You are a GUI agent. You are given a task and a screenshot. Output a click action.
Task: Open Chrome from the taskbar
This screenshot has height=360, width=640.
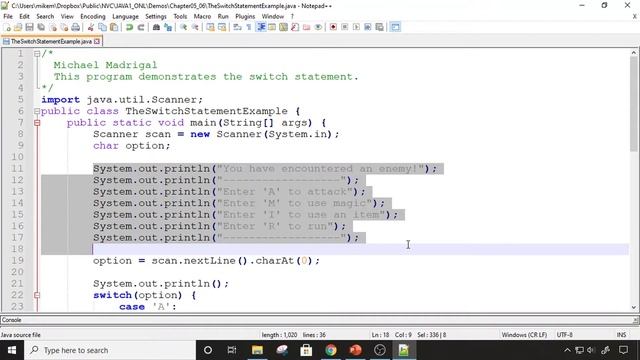click(x=331, y=350)
